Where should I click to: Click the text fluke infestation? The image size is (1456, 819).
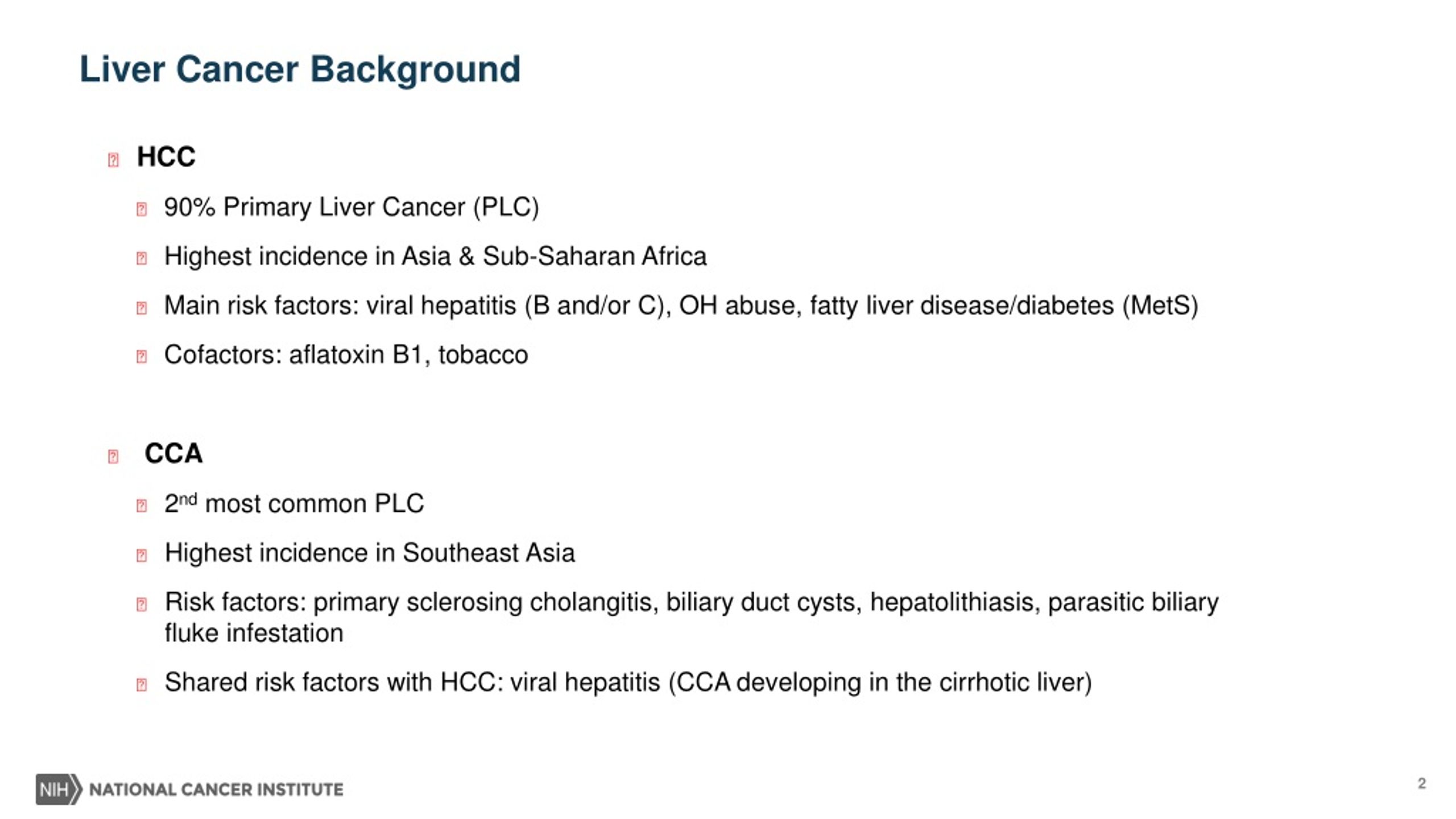click(x=254, y=633)
